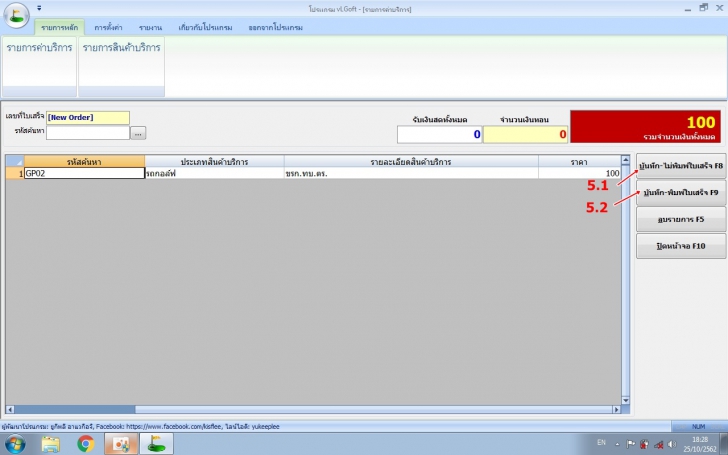728x455 pixels.
Task: Open the taskbar clock showing 18:28
Action: tap(700, 444)
